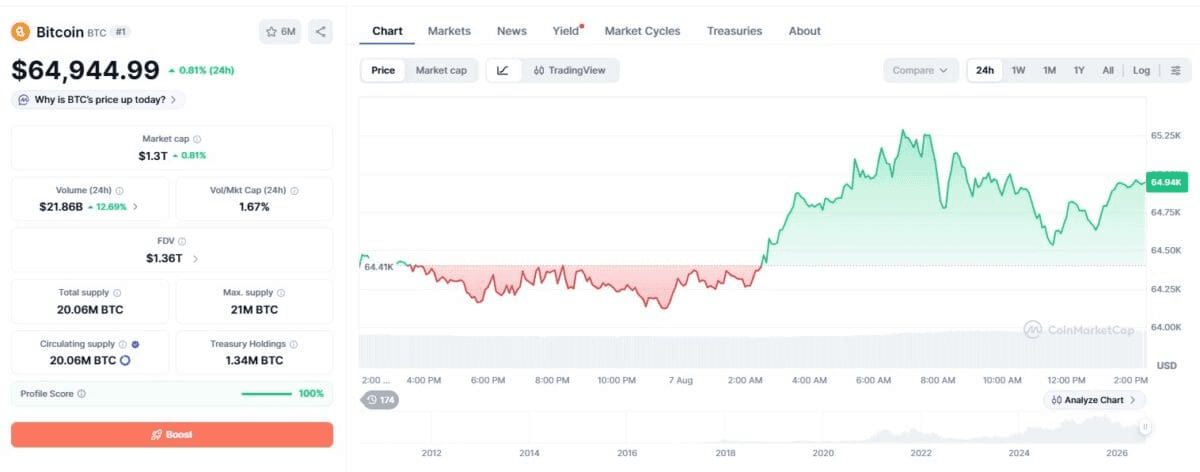The width and height of the screenshot is (1200, 472).
Task: Click 2014 on the historical timeline
Action: point(529,453)
